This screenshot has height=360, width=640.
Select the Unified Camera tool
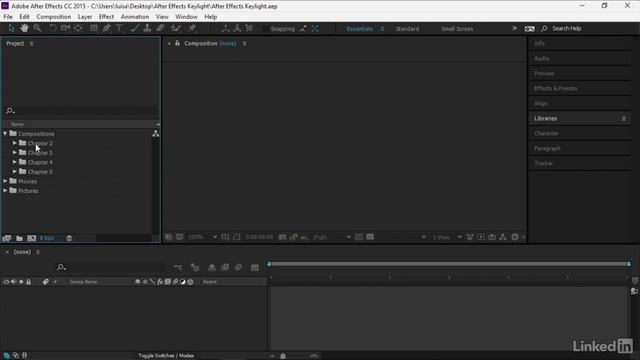pyautogui.click(x=65, y=28)
